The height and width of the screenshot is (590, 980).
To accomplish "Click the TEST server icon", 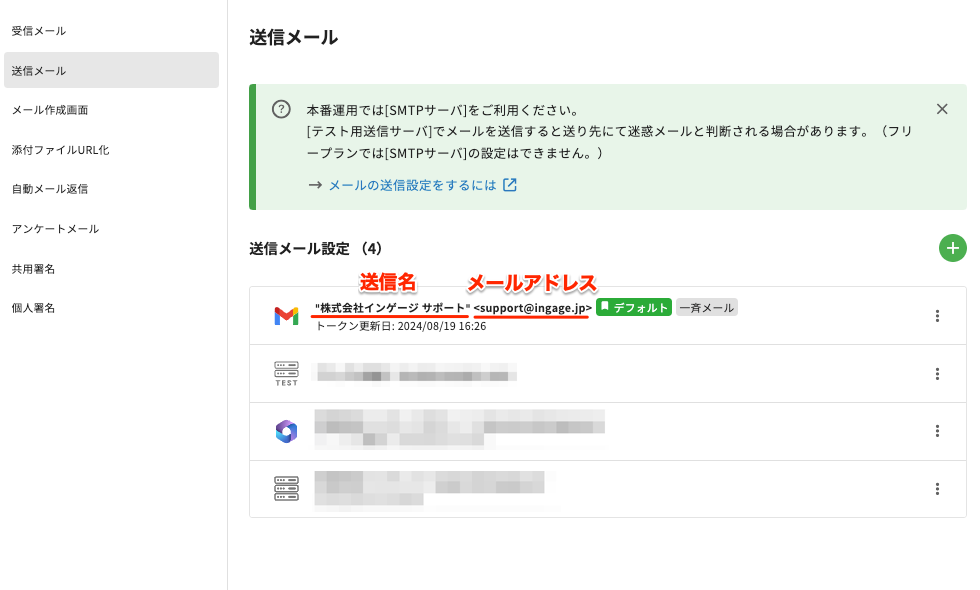I will pyautogui.click(x=286, y=374).
